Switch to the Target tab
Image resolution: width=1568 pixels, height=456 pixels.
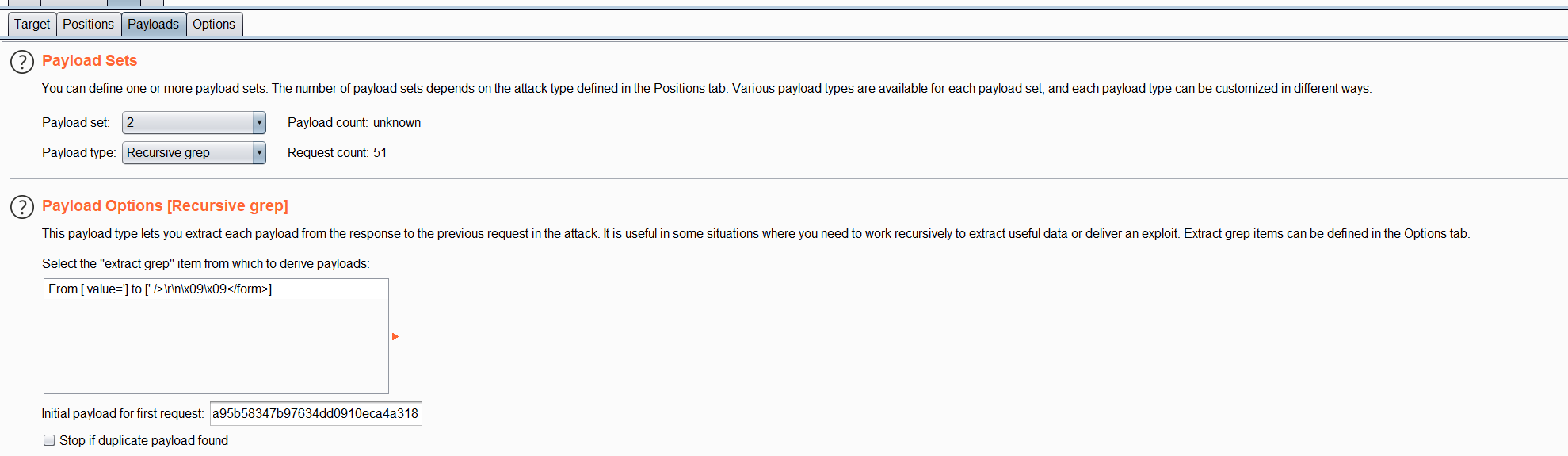32,25
